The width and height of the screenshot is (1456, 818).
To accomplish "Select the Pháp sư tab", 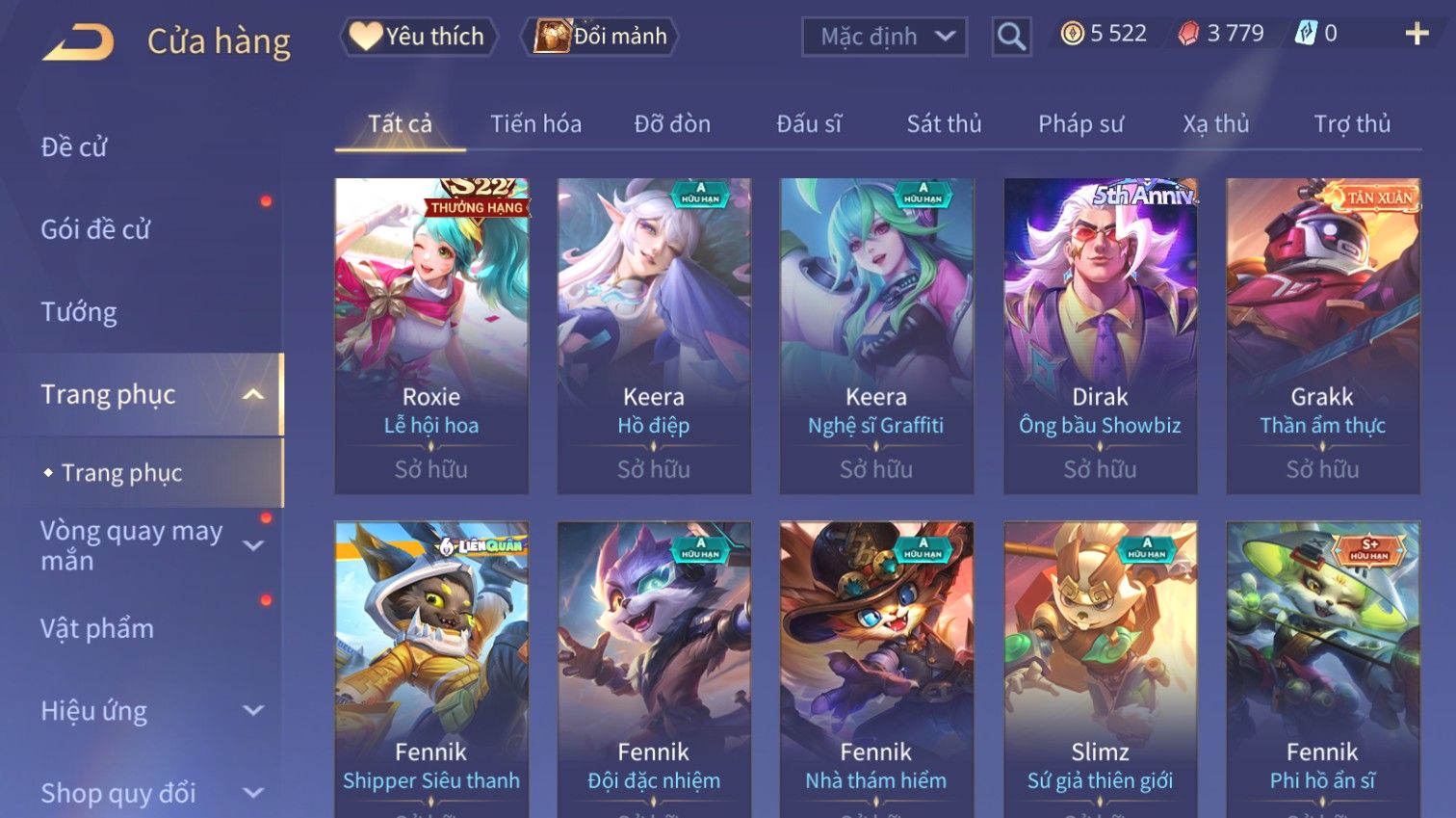I will 1080,124.
